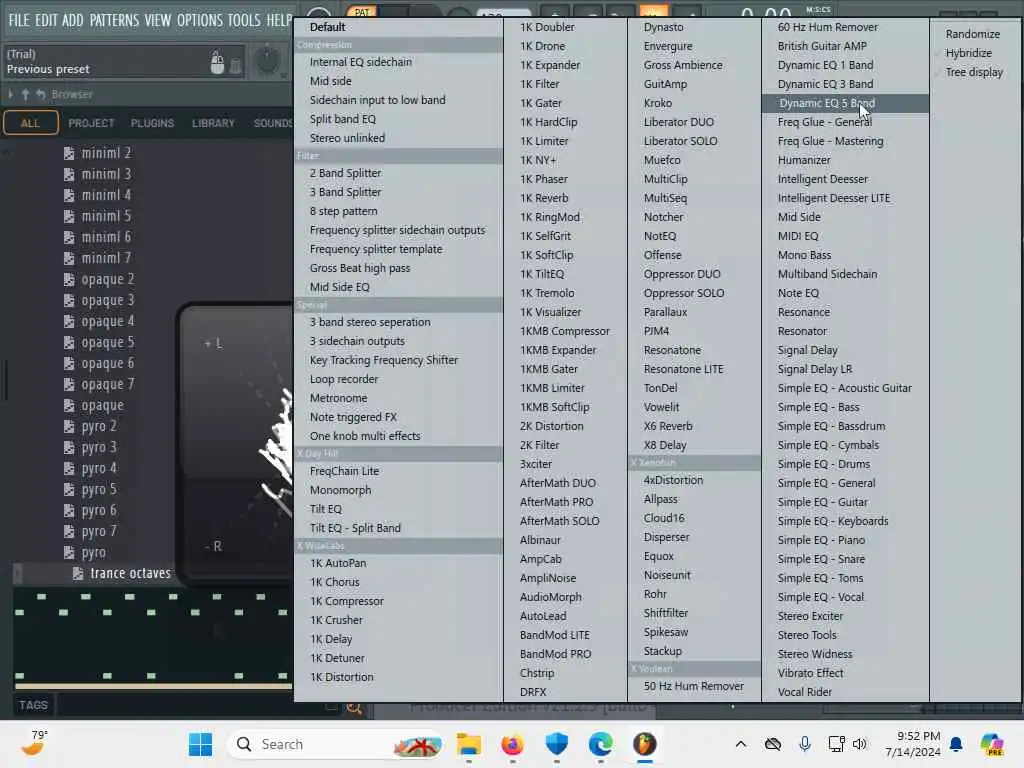Open Firefox from the taskbar
This screenshot has height=768, width=1024.
click(x=512, y=744)
